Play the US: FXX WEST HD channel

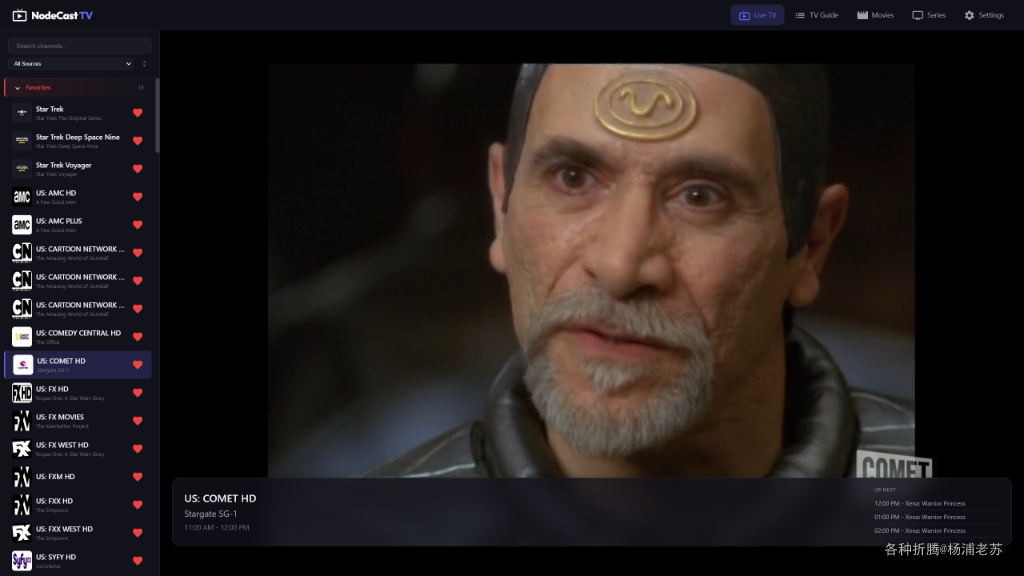(78, 532)
